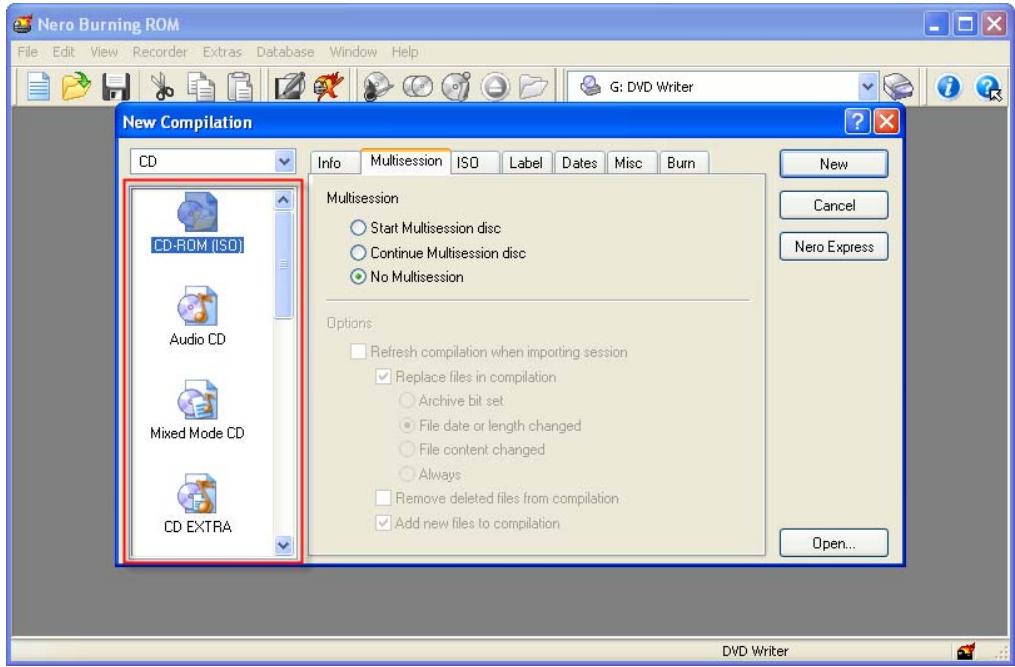Click the New Compilation dialog help button
Screen dimensions: 1015x667
pos(857,121)
